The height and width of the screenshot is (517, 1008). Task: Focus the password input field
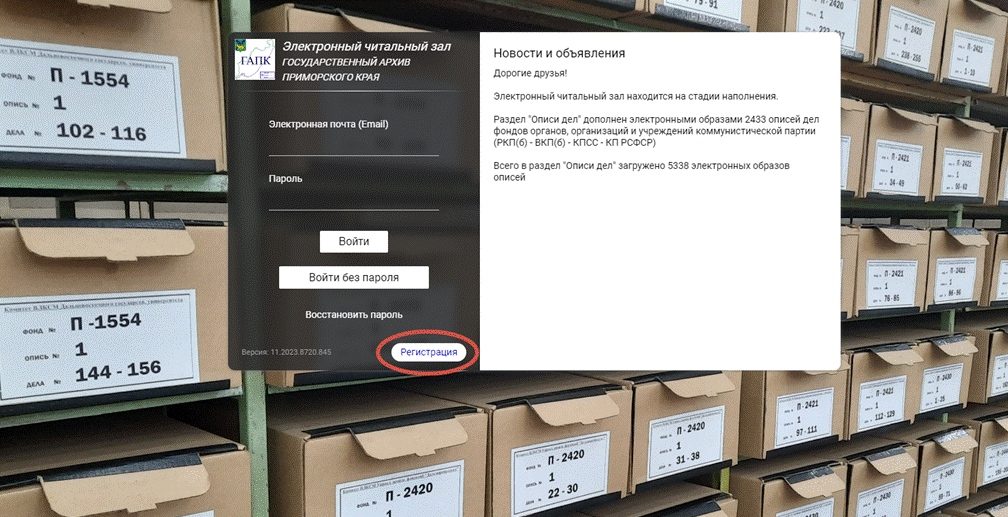[353, 199]
